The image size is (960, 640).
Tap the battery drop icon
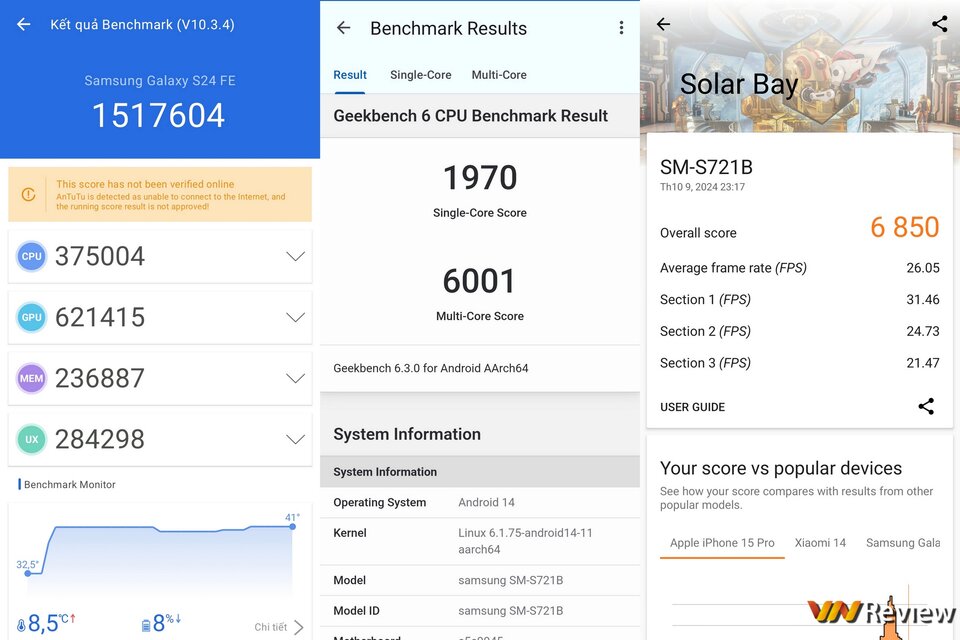tap(146, 625)
